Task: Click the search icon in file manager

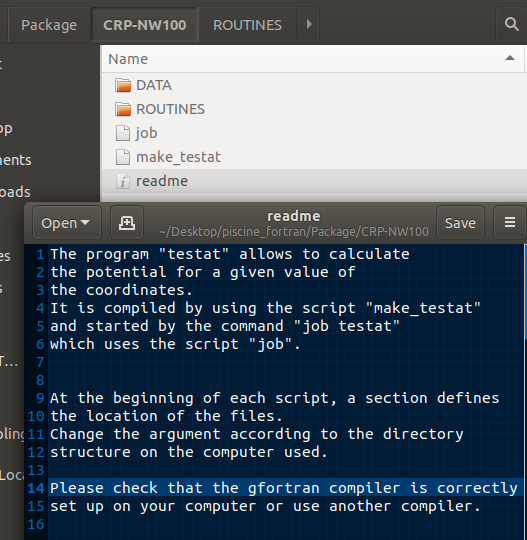Action: [x=512, y=24]
